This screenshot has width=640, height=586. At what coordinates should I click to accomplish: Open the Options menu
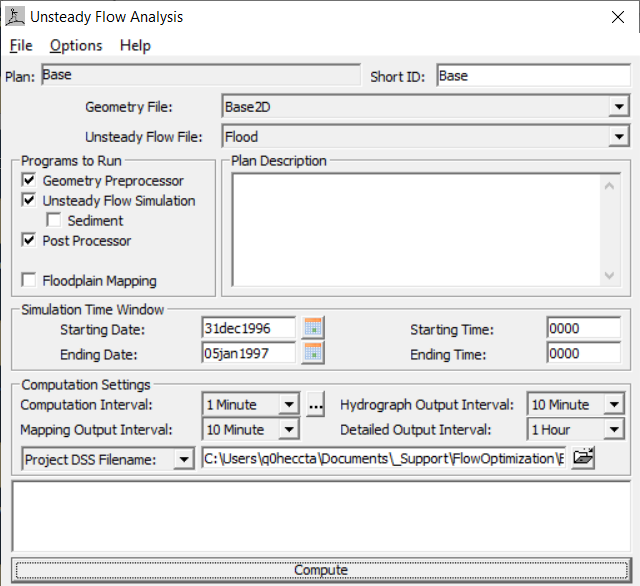76,45
